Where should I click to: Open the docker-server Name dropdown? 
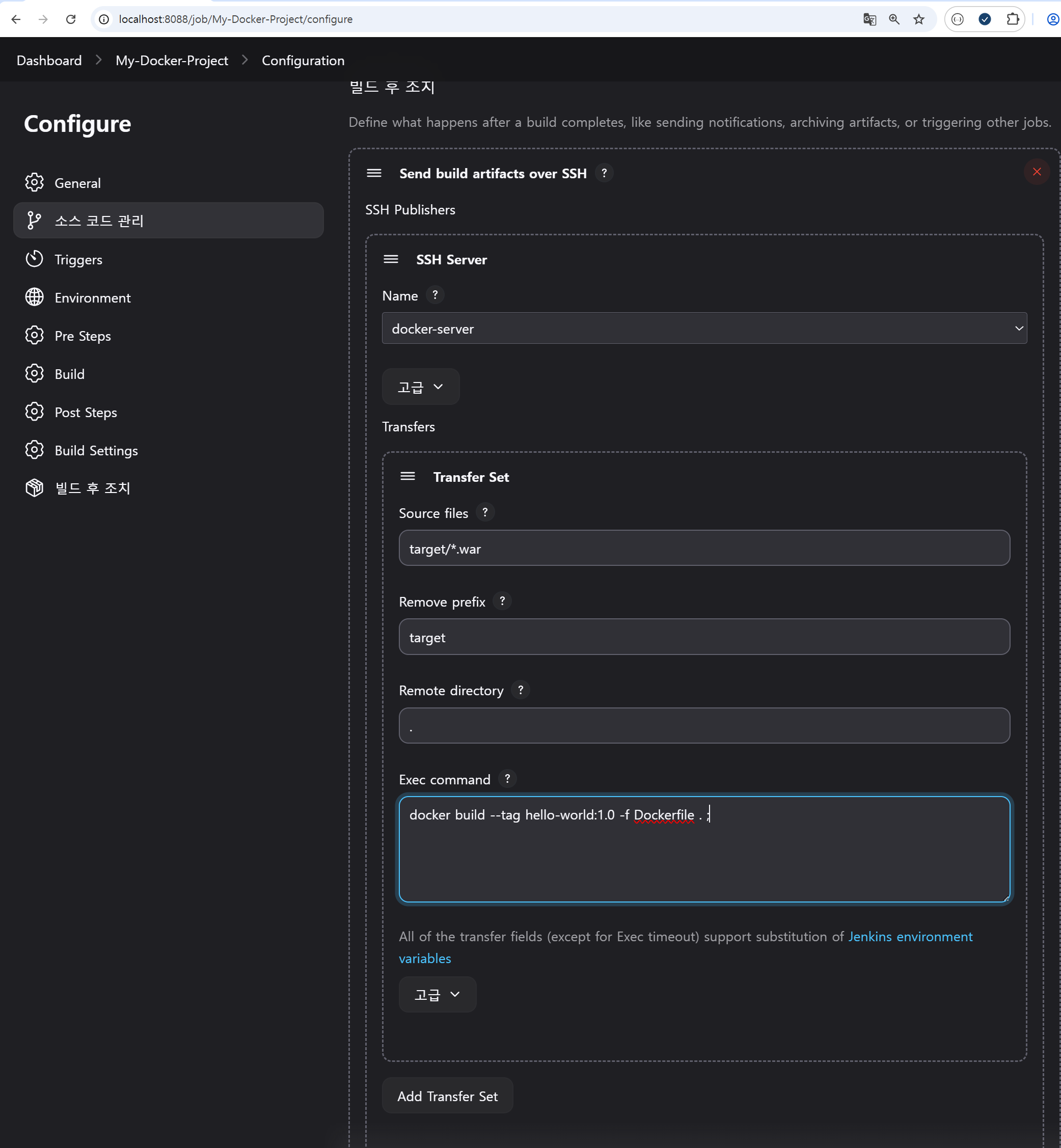tap(704, 329)
